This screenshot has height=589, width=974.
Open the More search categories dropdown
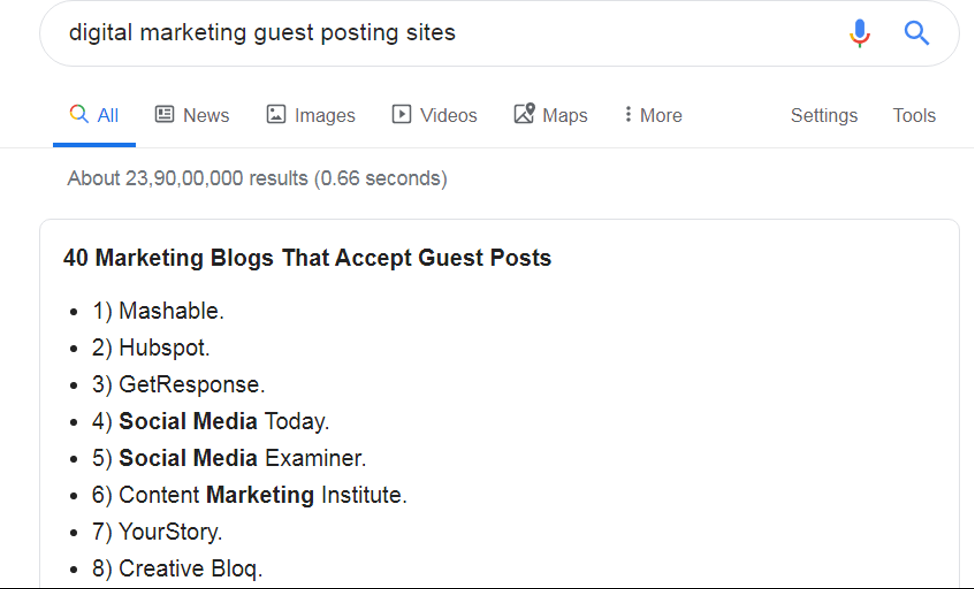pyautogui.click(x=652, y=114)
